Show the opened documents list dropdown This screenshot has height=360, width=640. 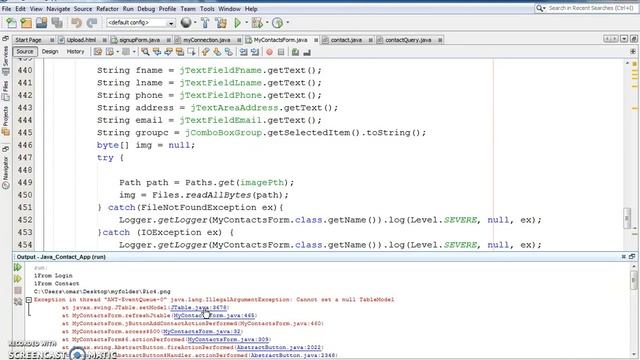pyautogui.click(x=624, y=39)
